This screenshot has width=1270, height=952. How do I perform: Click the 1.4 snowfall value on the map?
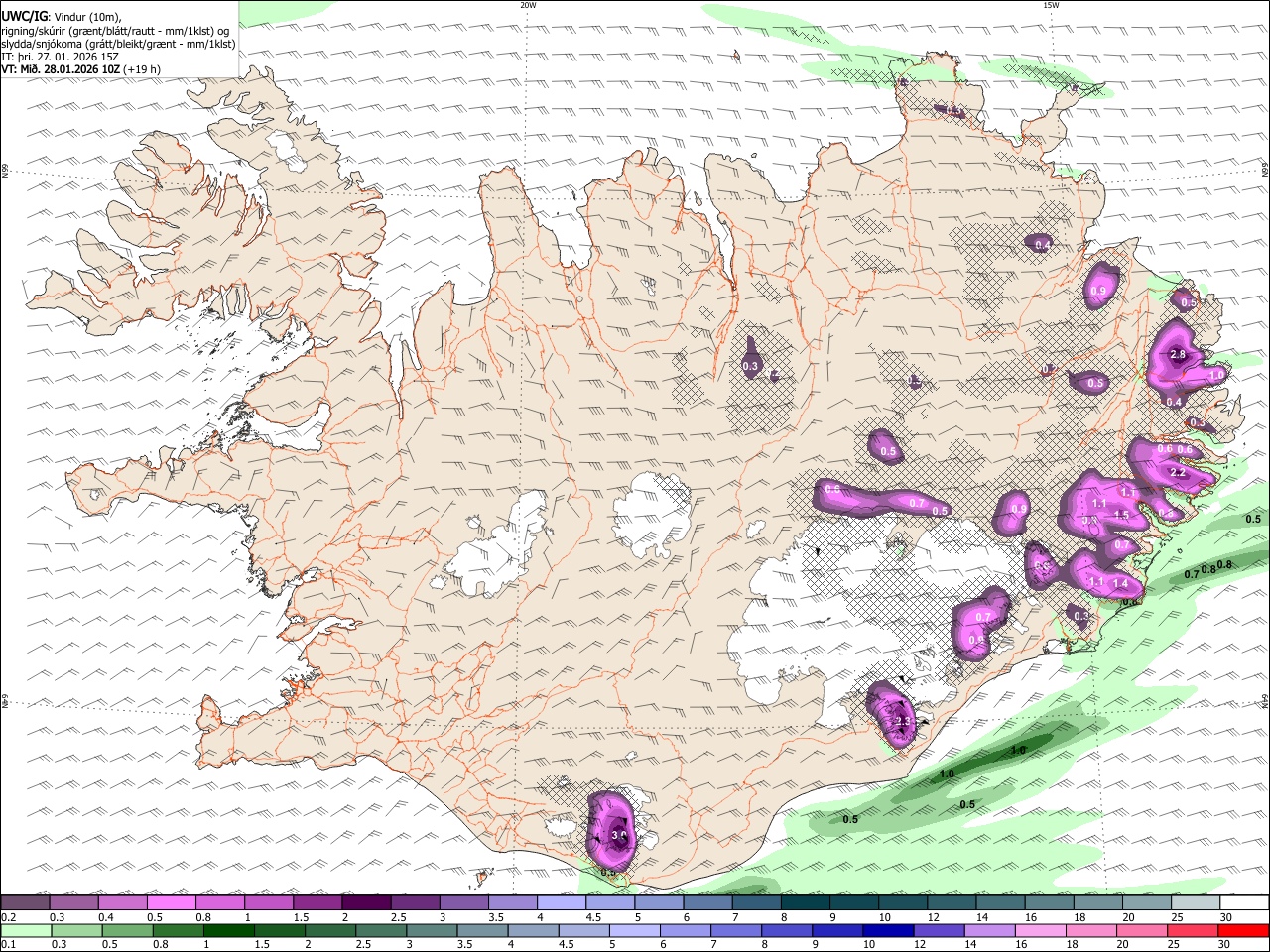pyautogui.click(x=1120, y=583)
